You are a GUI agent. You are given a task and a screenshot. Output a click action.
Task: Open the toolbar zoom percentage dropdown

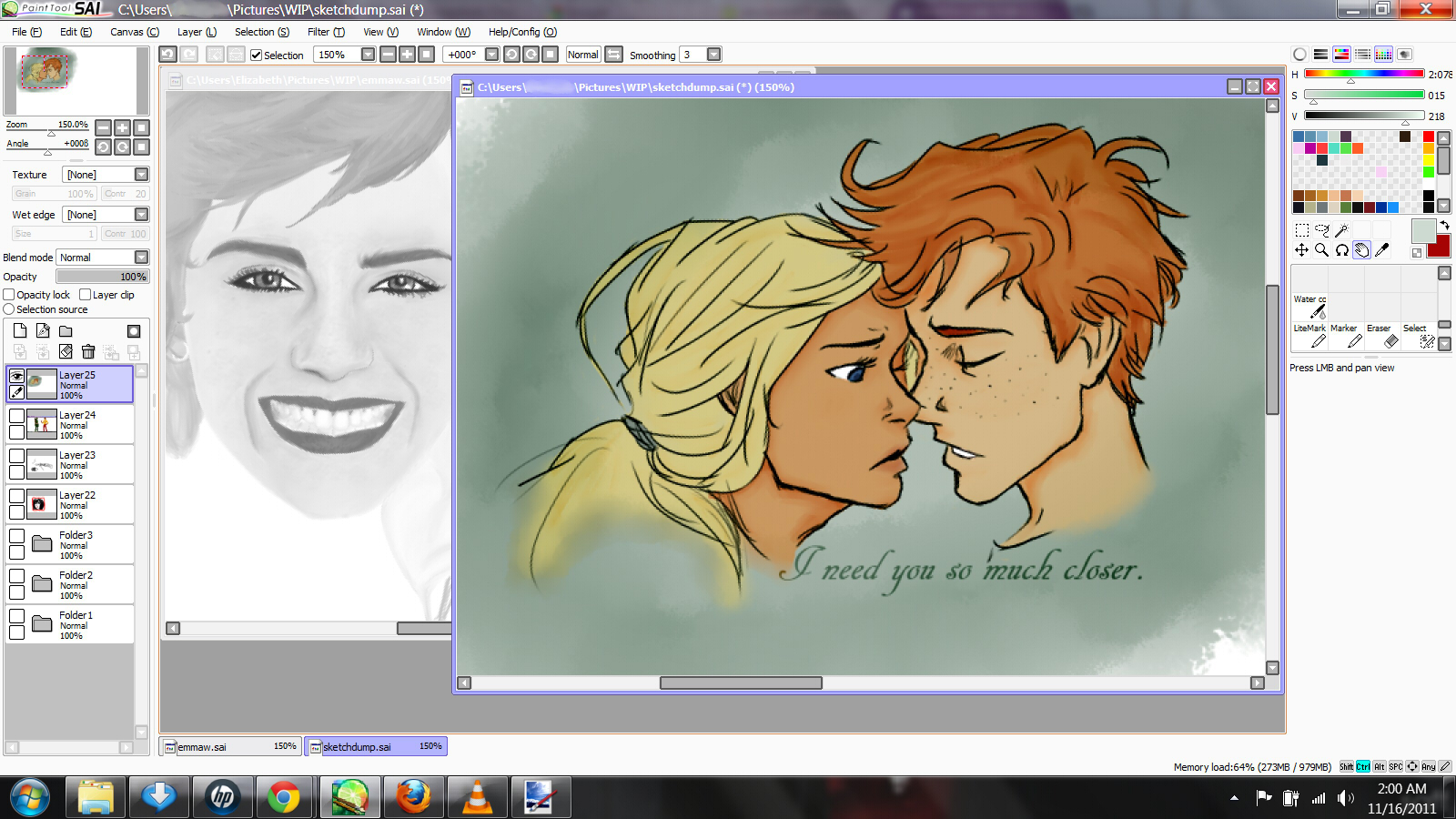(x=368, y=55)
